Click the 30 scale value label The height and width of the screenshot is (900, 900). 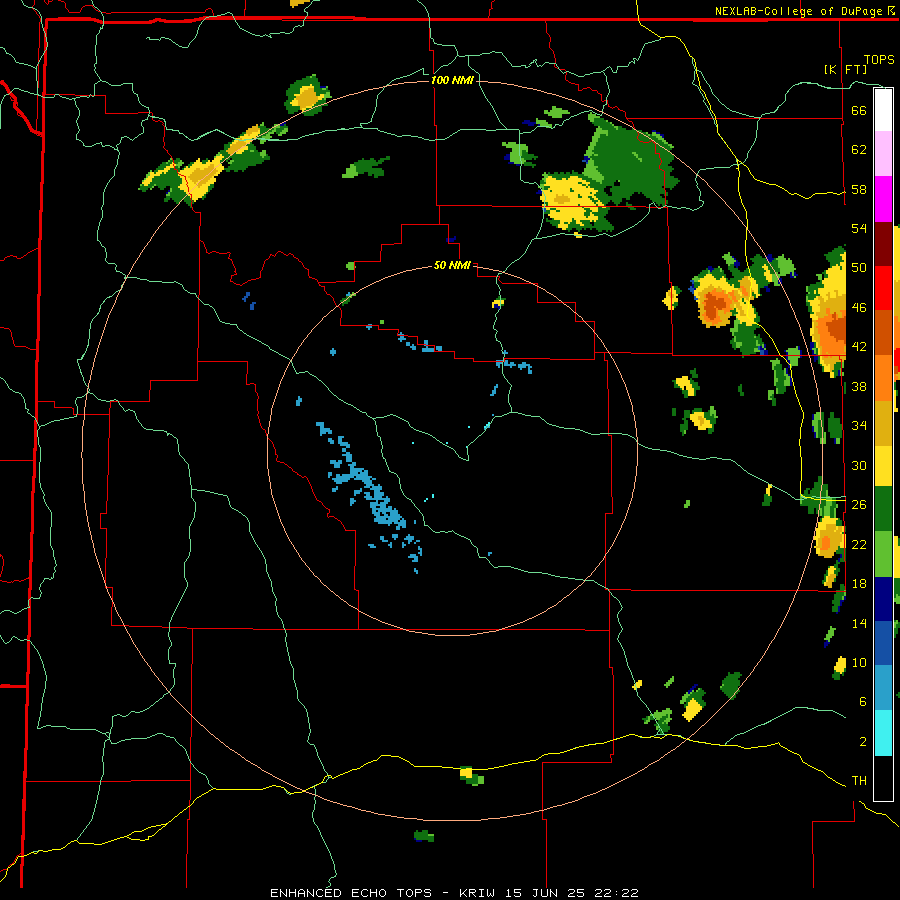859,465
